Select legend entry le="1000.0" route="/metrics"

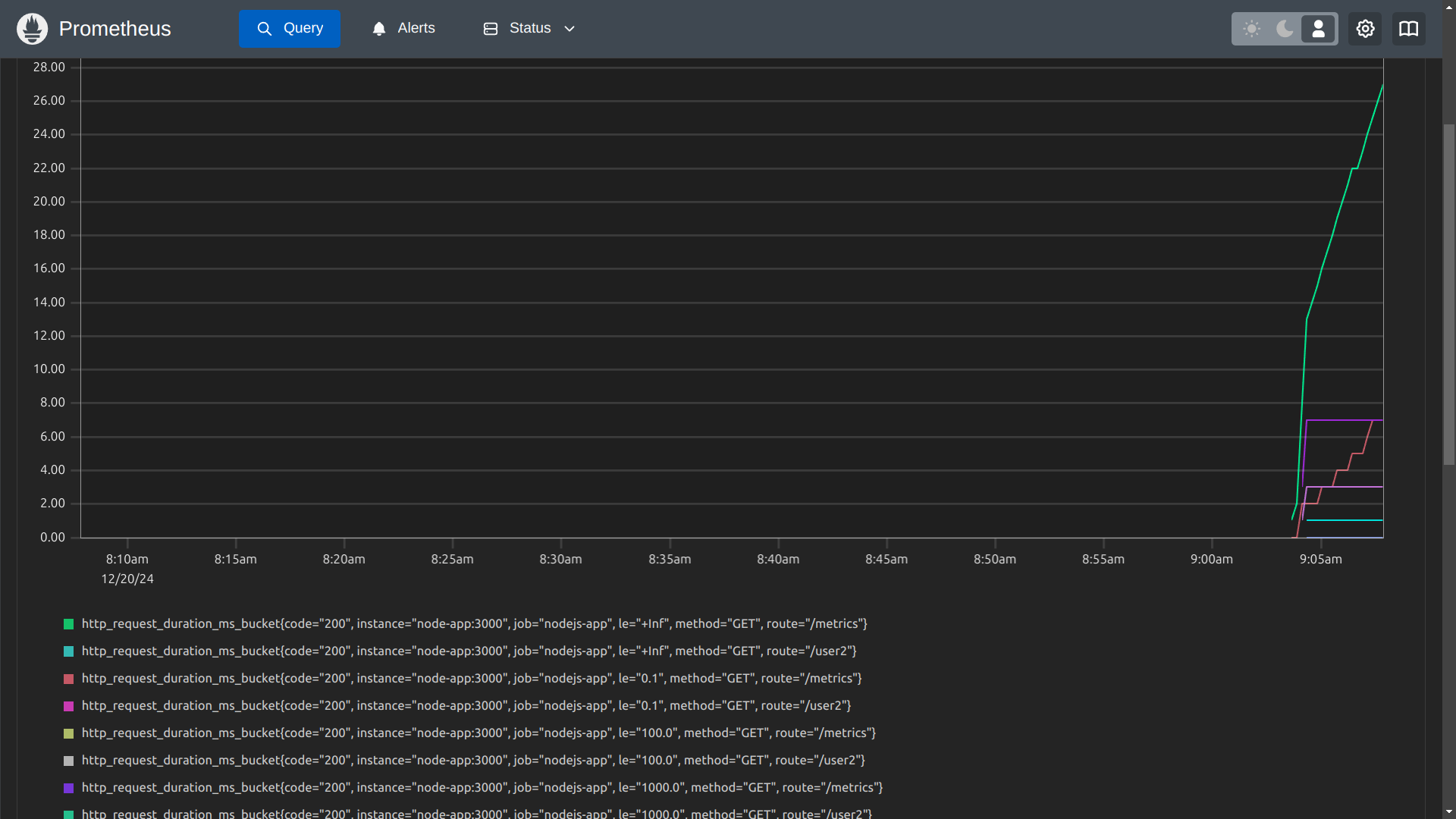coord(482,788)
